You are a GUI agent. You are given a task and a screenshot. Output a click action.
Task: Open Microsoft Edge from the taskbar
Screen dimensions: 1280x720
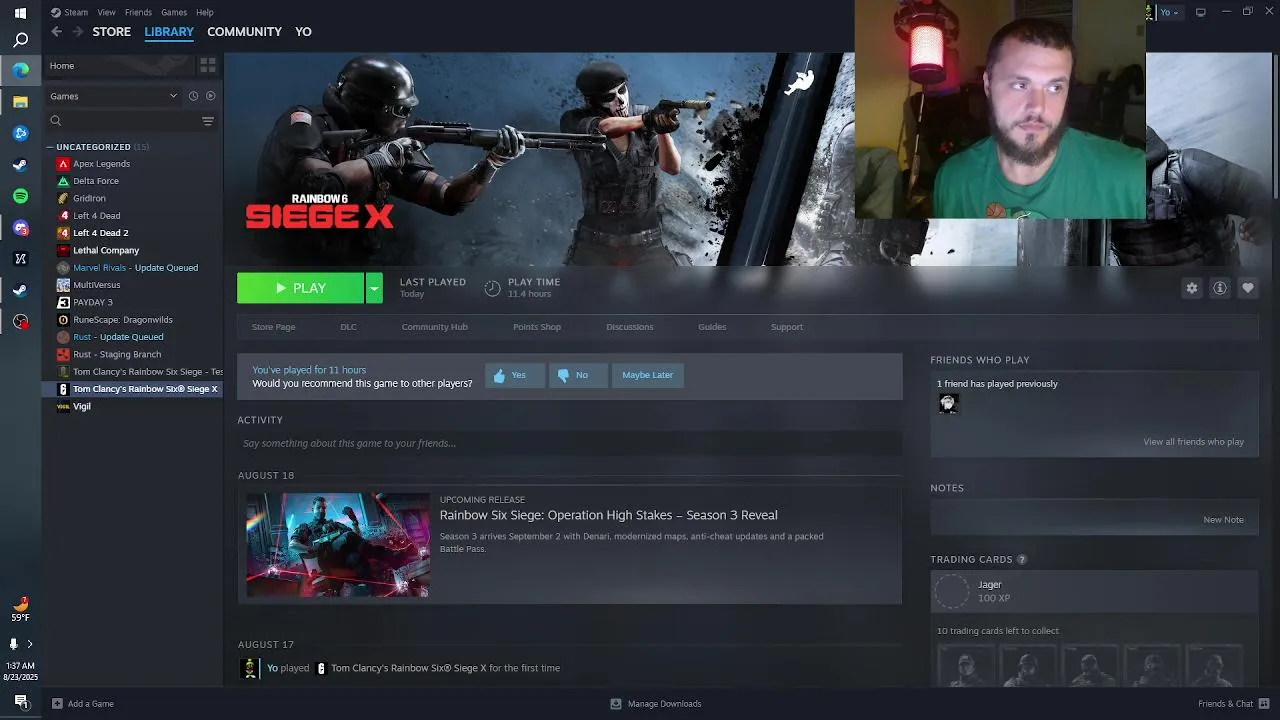point(20,70)
